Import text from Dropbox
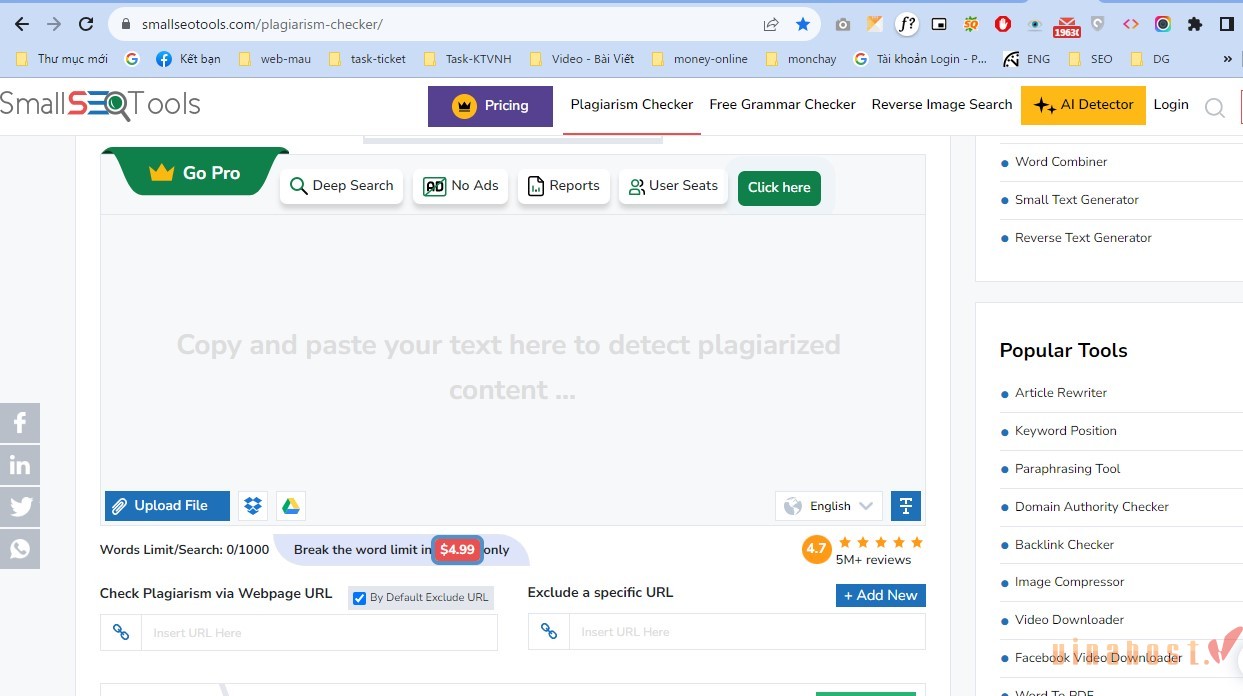This screenshot has width=1243, height=696. (x=252, y=505)
